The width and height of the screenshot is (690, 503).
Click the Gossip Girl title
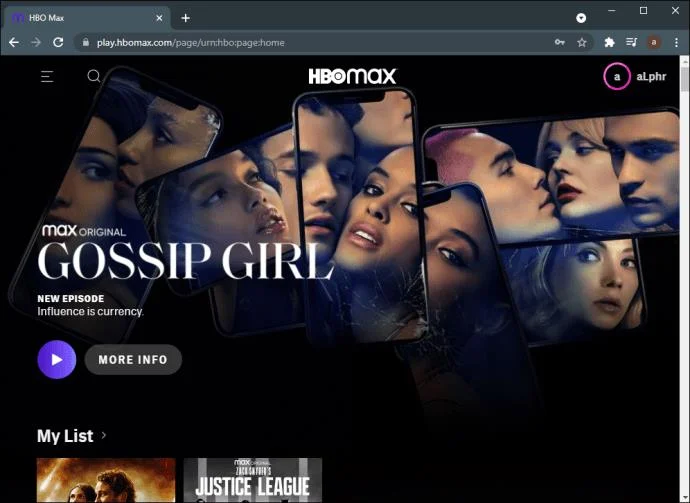tap(186, 261)
